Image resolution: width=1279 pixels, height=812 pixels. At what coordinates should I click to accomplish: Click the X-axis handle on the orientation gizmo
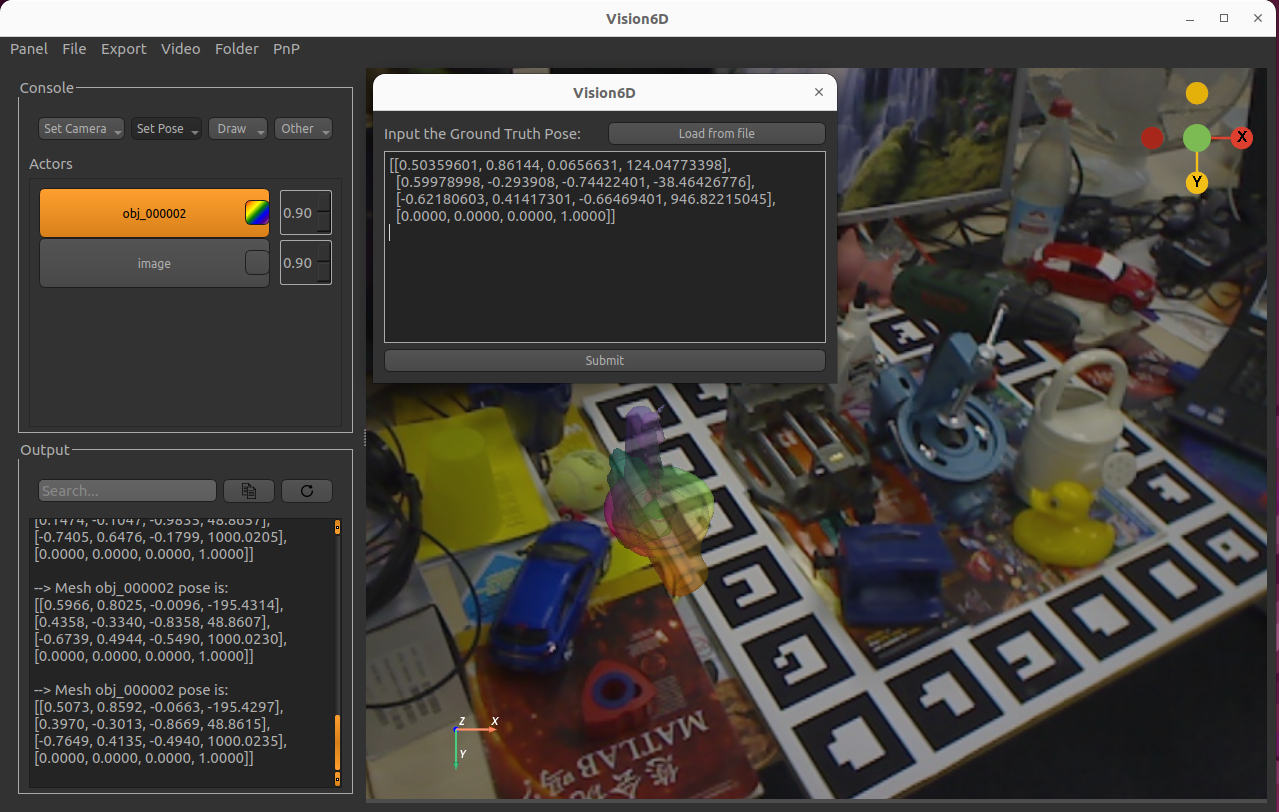[1242, 137]
